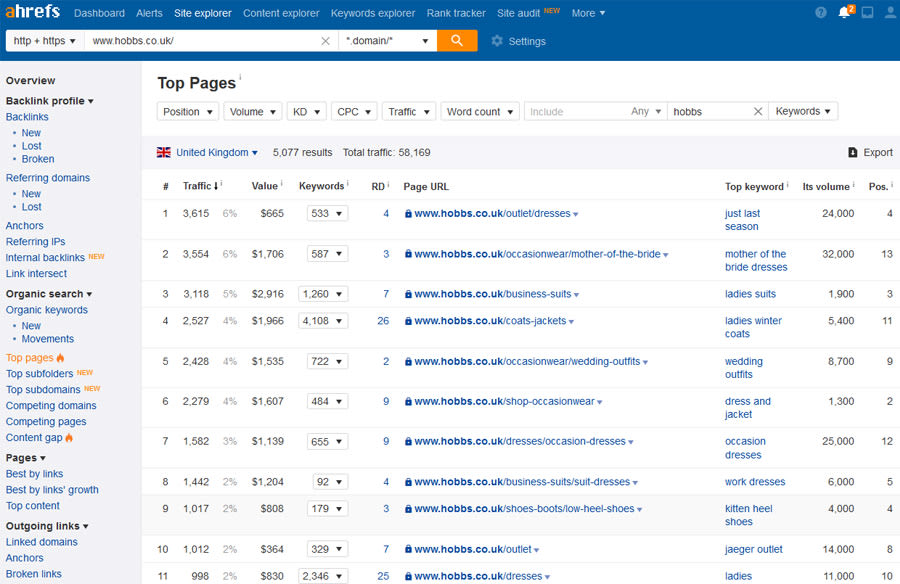Open Referring domains in sidebar
Image resolution: width=900 pixels, height=584 pixels.
pyautogui.click(x=48, y=178)
